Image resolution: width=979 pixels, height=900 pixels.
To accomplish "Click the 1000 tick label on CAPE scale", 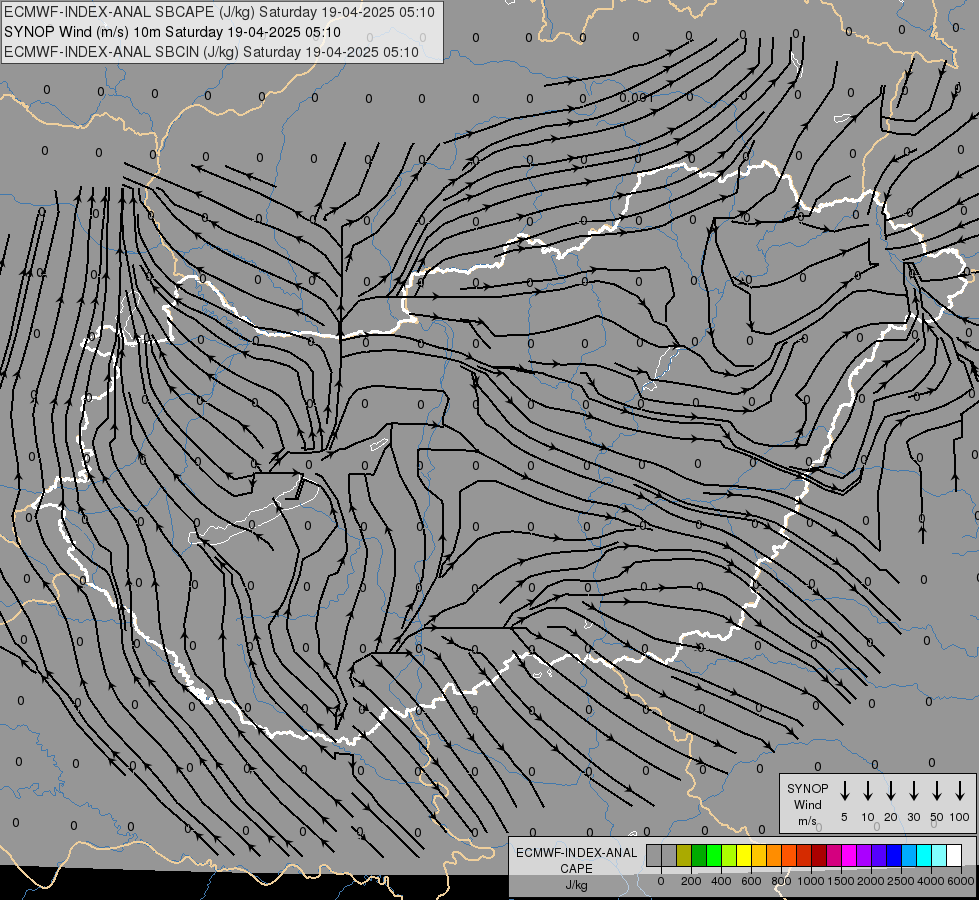I will pyautogui.click(x=810, y=881).
